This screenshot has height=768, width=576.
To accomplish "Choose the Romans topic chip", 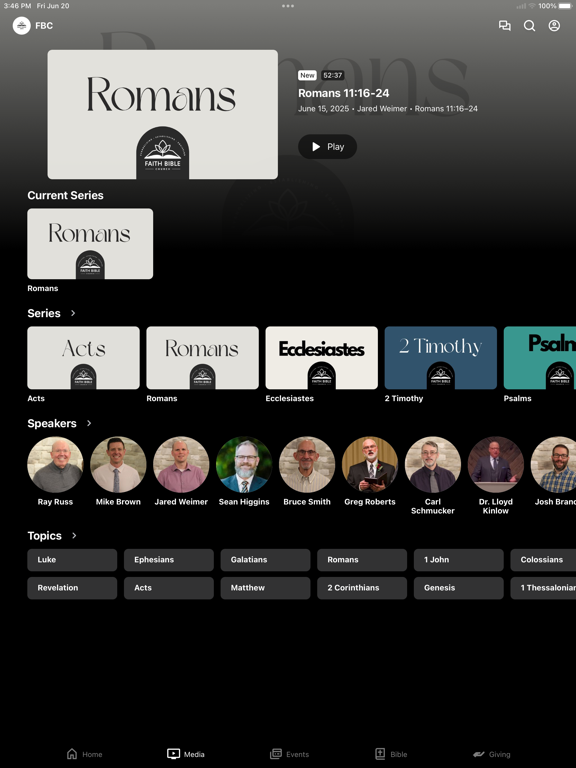I will coord(362,560).
